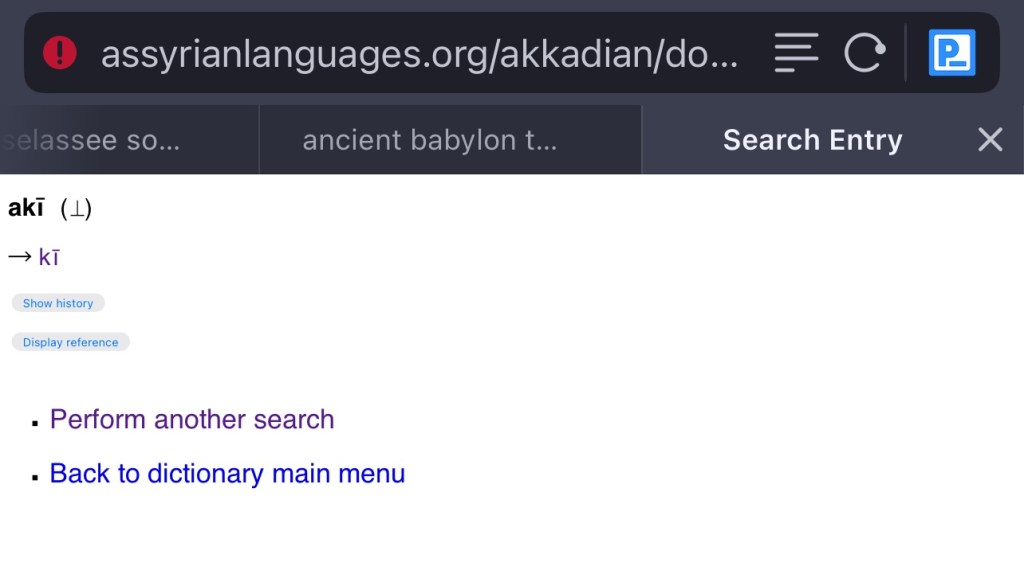The height and width of the screenshot is (578, 1024).
Task: Focus the assyrianlanguages.org URL field
Action: tap(420, 54)
